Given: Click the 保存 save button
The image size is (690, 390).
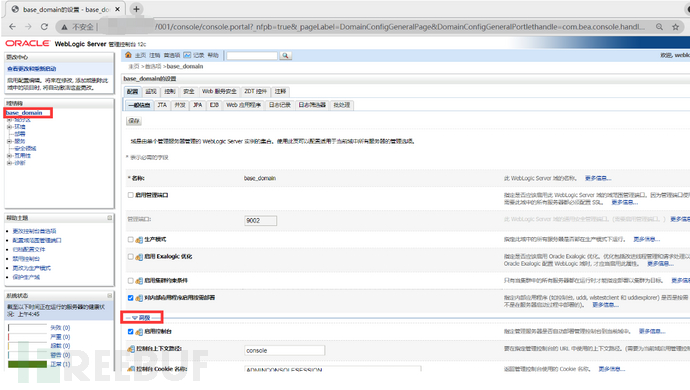Looking at the screenshot, I should coord(134,121).
